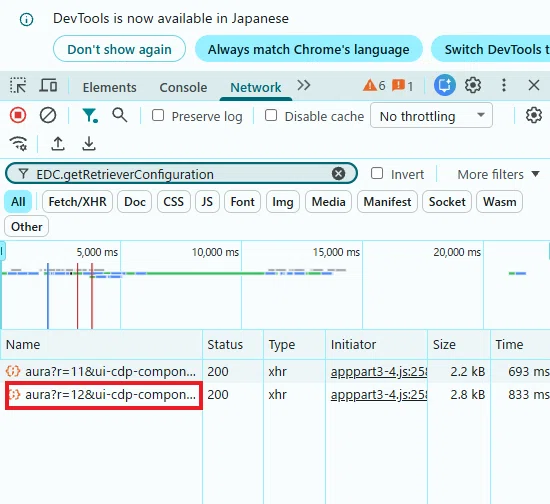550x504 pixels.
Task: Click Always match Chrome's language
Action: [x=309, y=49]
